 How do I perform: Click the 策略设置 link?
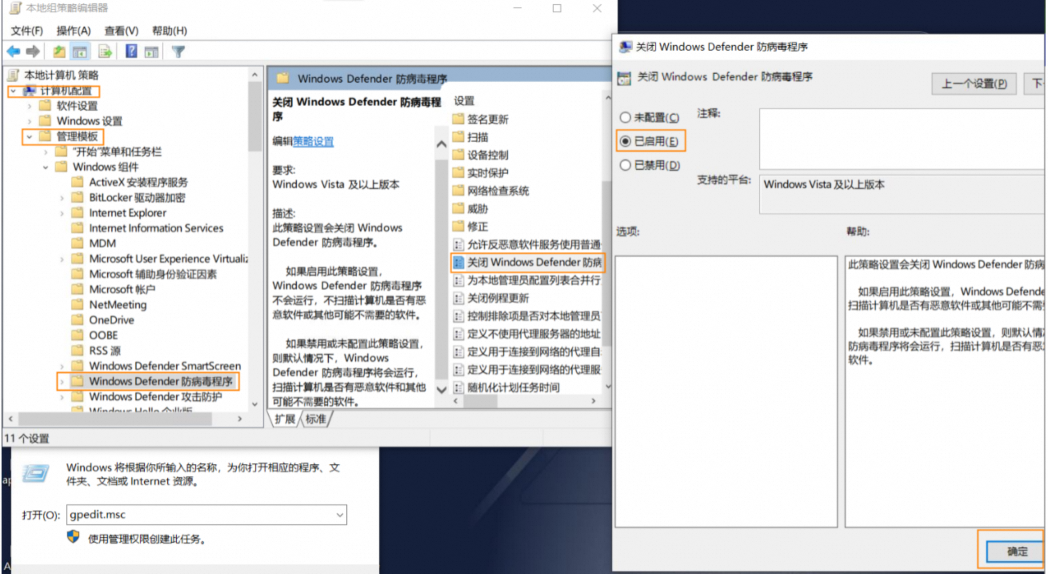click(x=313, y=141)
